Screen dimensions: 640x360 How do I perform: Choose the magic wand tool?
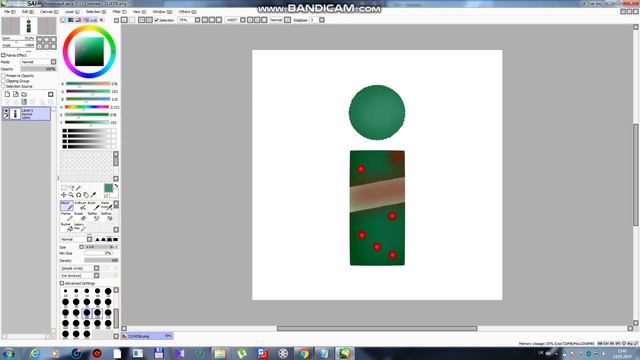click(x=78, y=188)
